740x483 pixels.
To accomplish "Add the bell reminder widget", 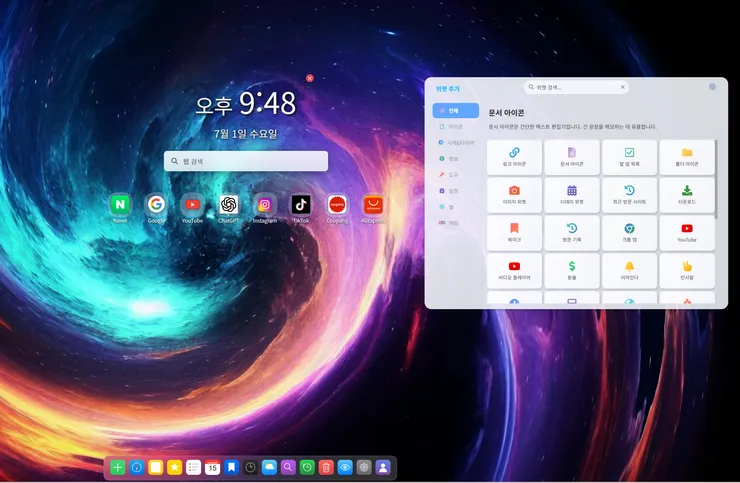I will (x=629, y=271).
